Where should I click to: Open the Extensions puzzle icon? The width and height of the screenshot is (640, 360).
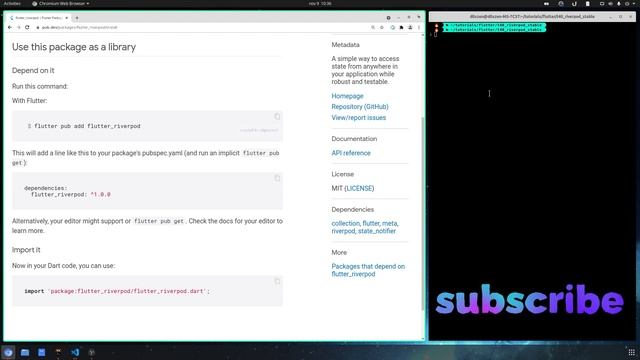(402, 27)
